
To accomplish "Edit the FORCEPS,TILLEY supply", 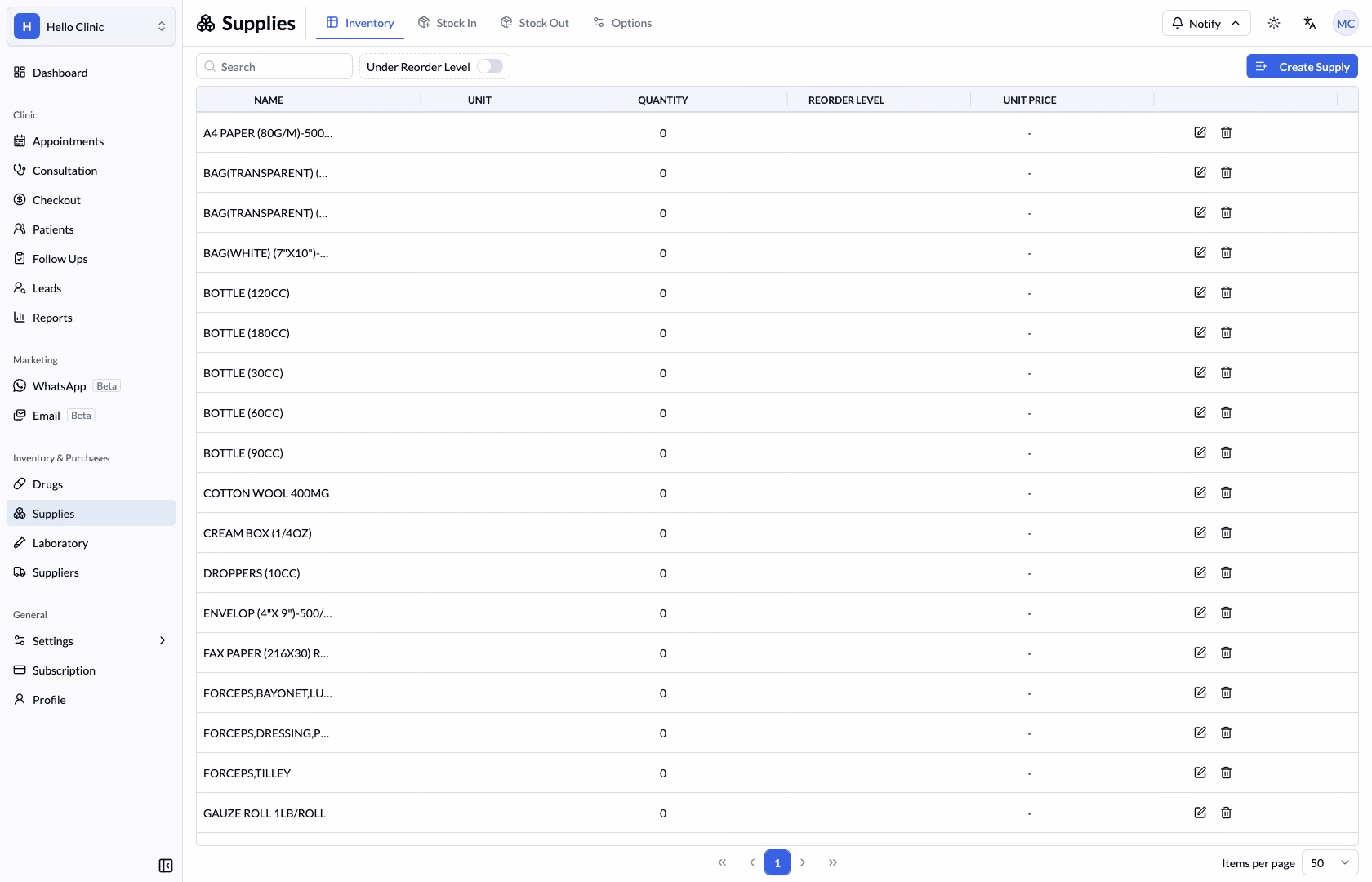I will (x=1200, y=773).
